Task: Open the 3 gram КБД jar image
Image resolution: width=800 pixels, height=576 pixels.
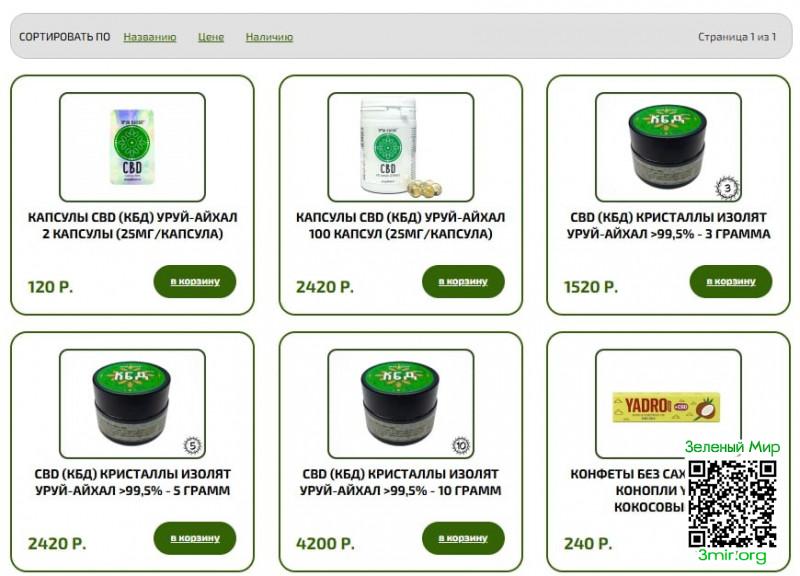Action: [668, 147]
